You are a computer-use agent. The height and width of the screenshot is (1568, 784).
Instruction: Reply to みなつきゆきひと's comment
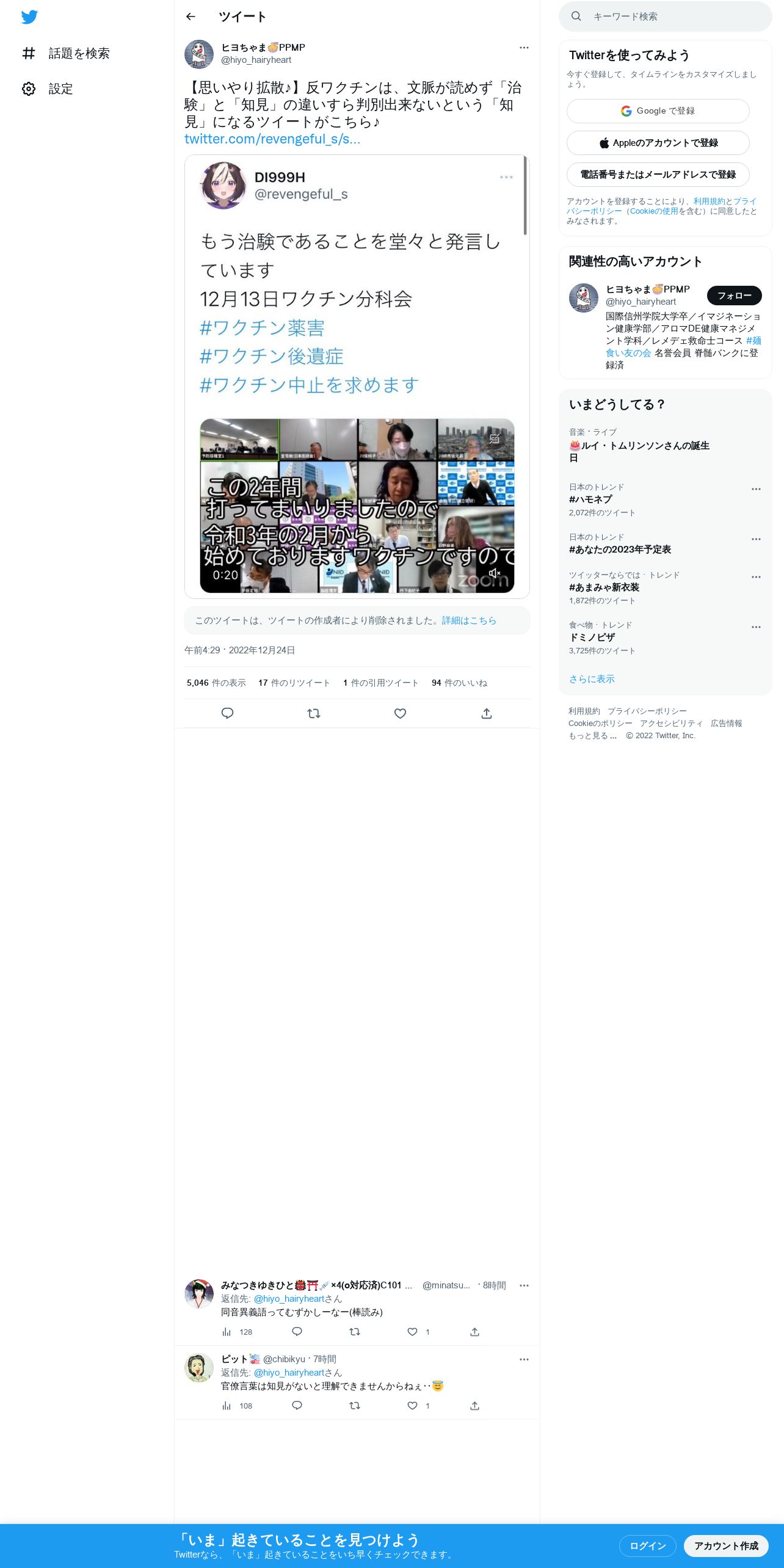pyautogui.click(x=297, y=1332)
